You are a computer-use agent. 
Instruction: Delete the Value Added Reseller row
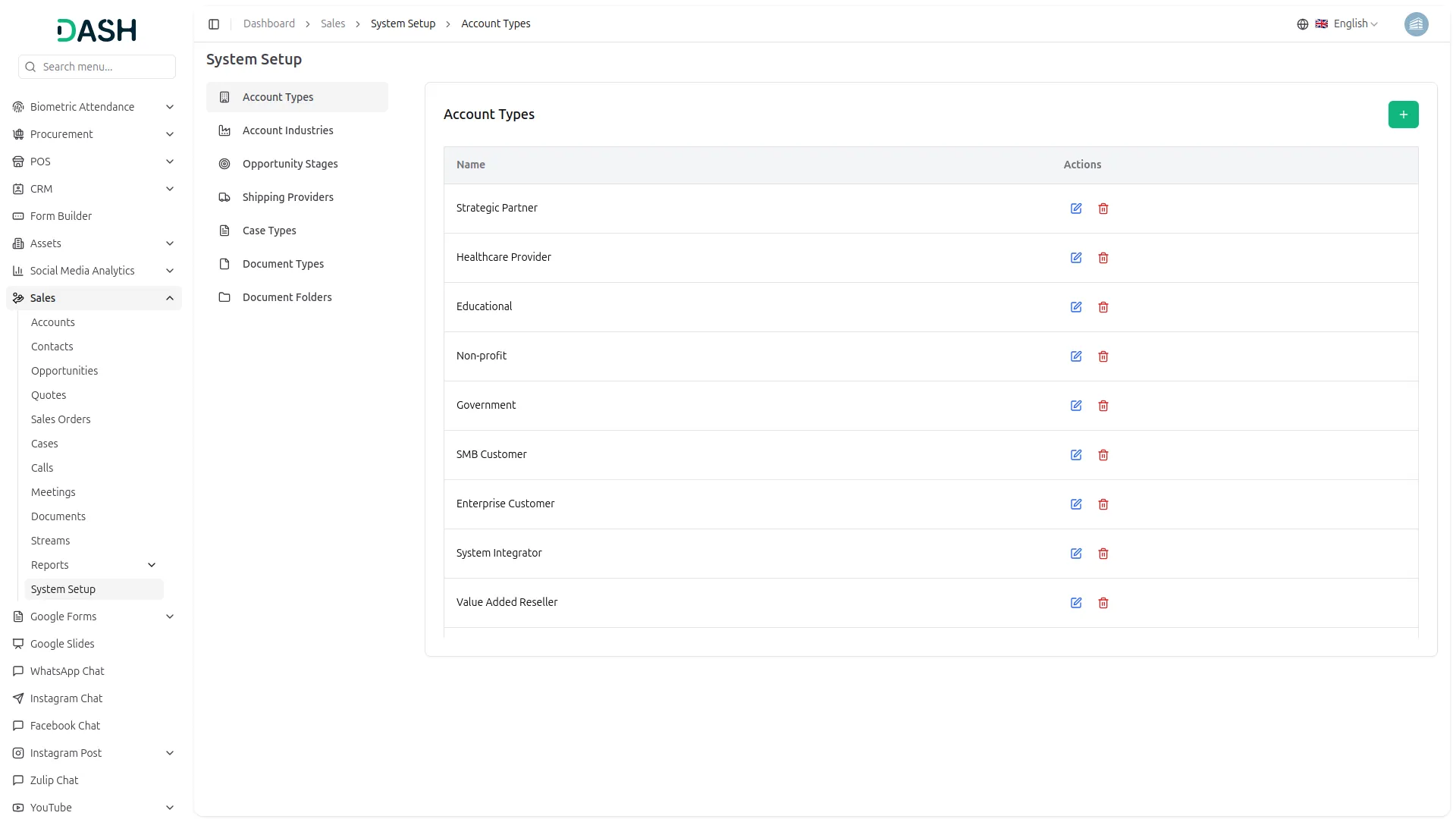1103,603
